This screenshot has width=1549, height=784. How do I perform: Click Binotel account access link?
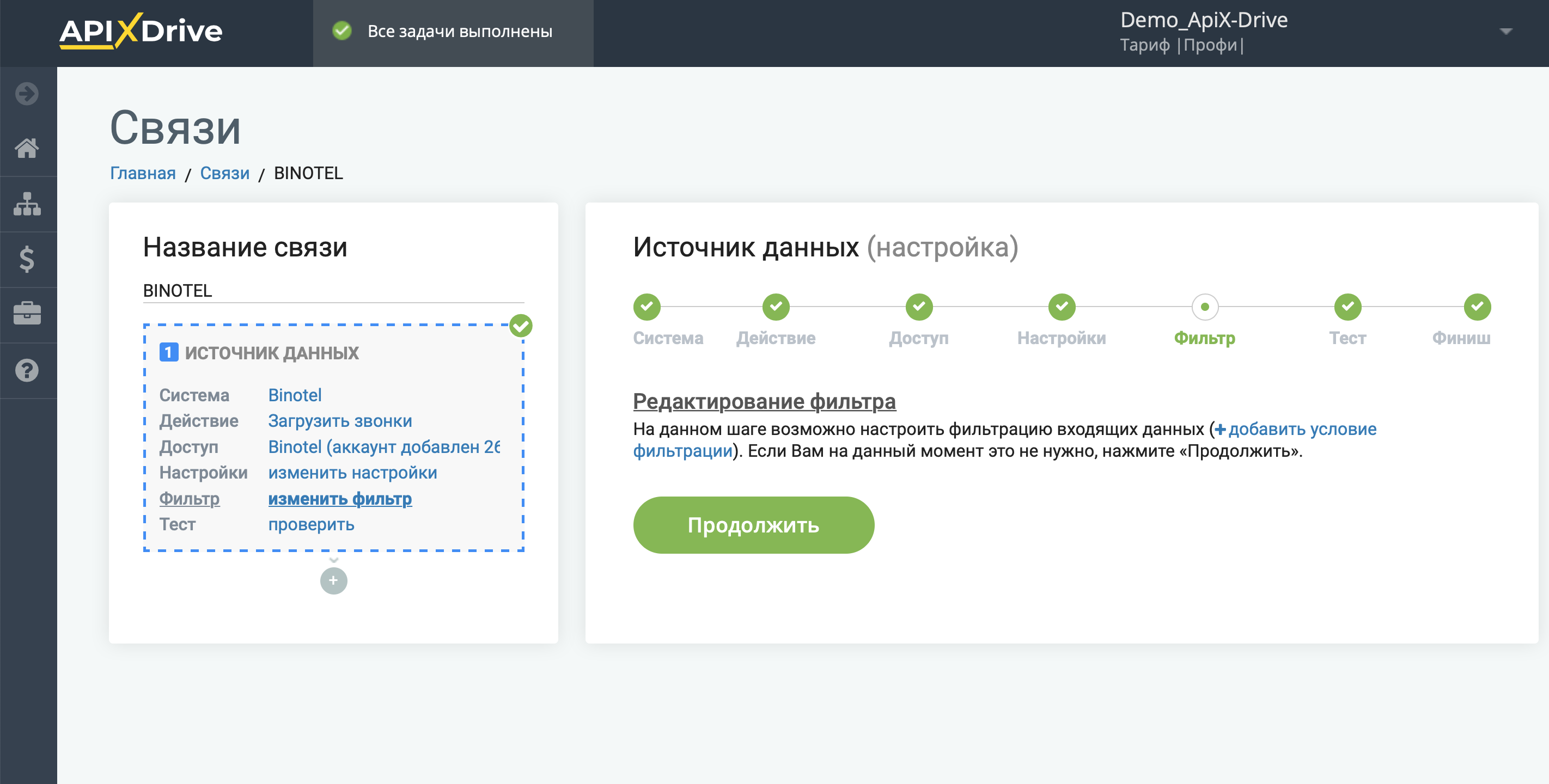click(383, 446)
